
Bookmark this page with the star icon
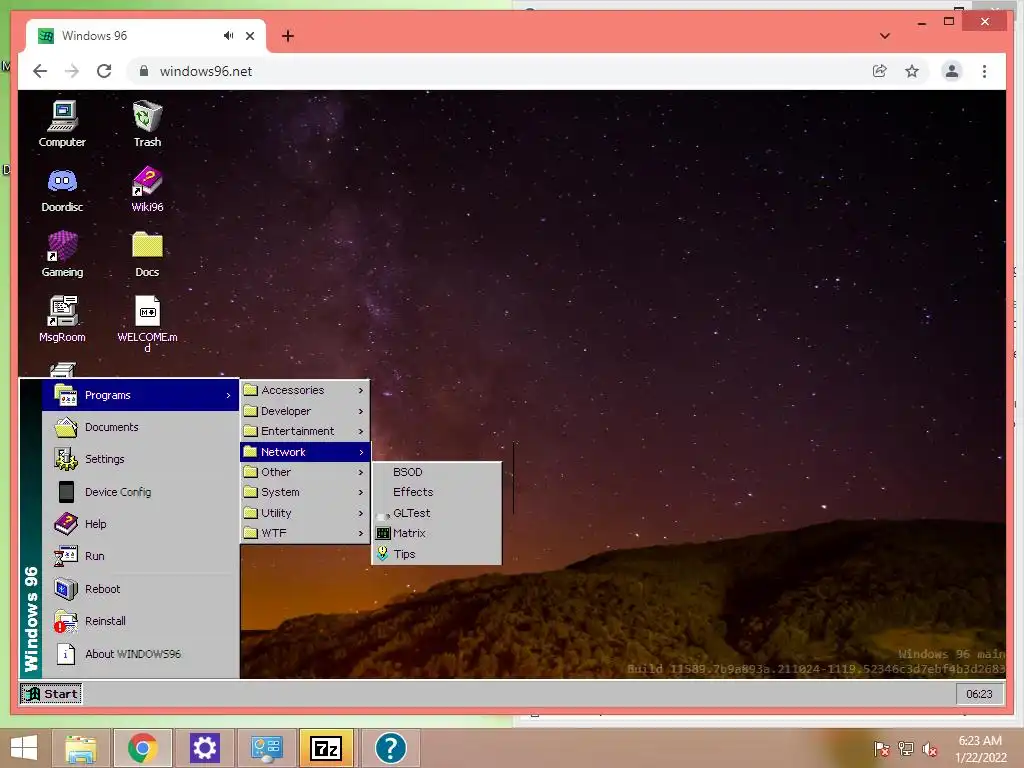coord(912,71)
